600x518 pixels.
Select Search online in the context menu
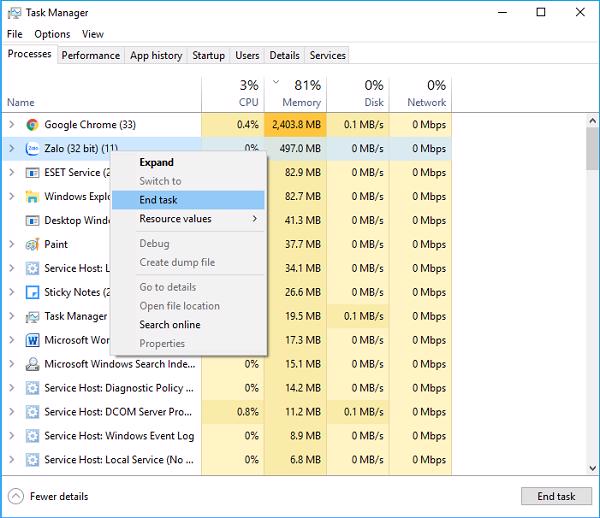[188, 325]
